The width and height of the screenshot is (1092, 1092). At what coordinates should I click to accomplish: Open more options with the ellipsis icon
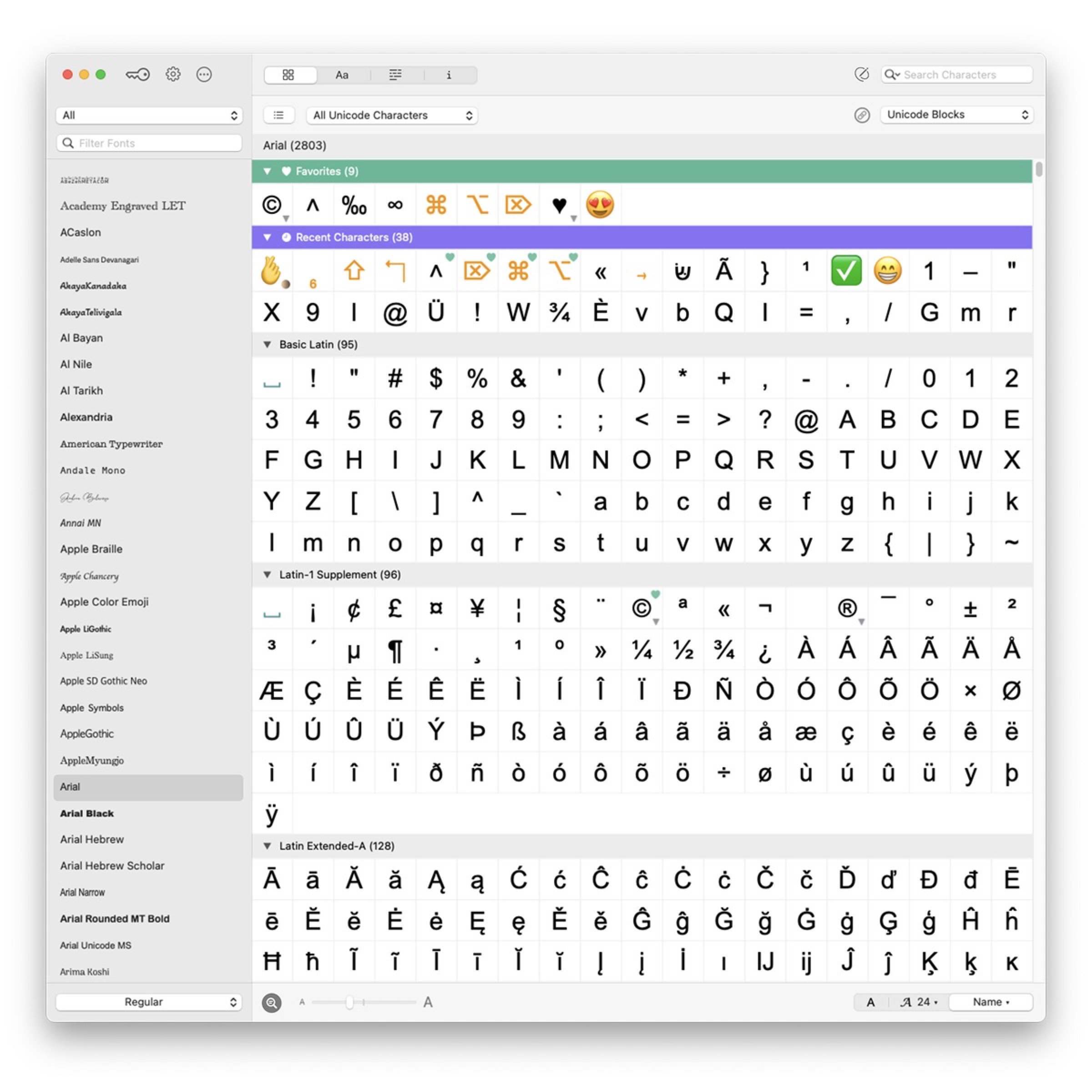[204, 74]
